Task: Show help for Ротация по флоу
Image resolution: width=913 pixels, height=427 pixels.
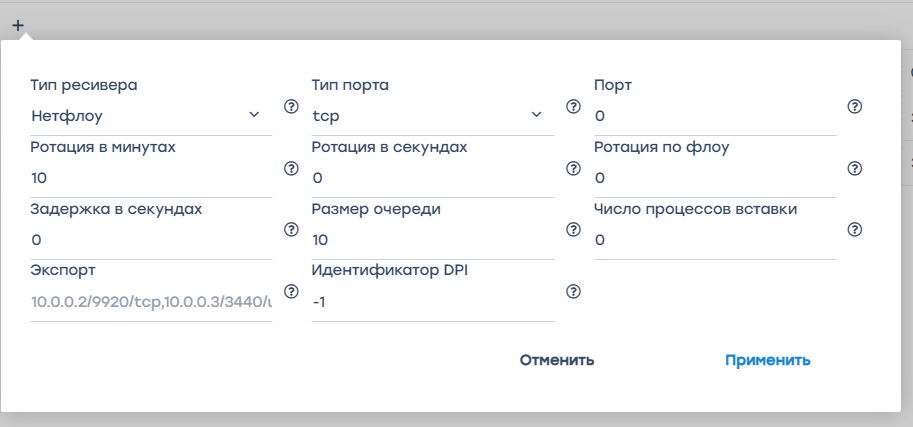Action: click(x=855, y=168)
